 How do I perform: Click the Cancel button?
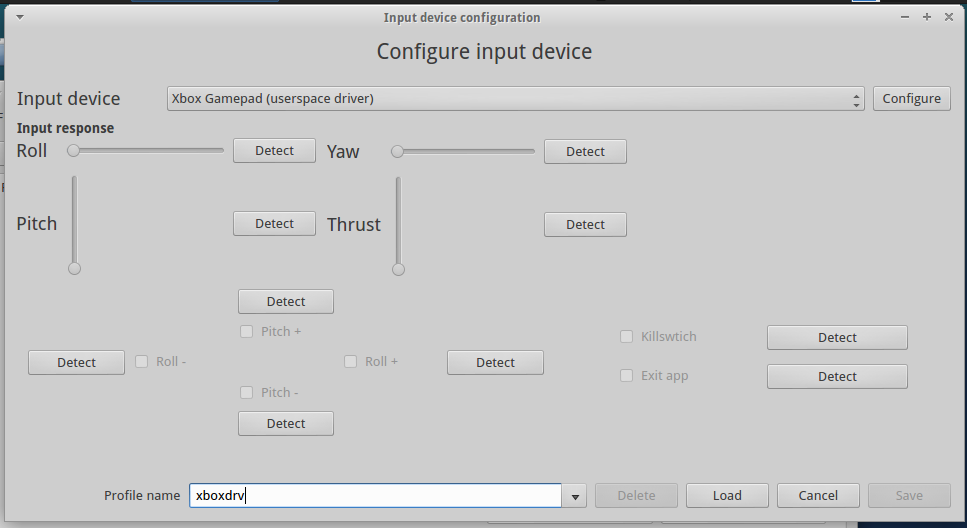click(x=818, y=496)
